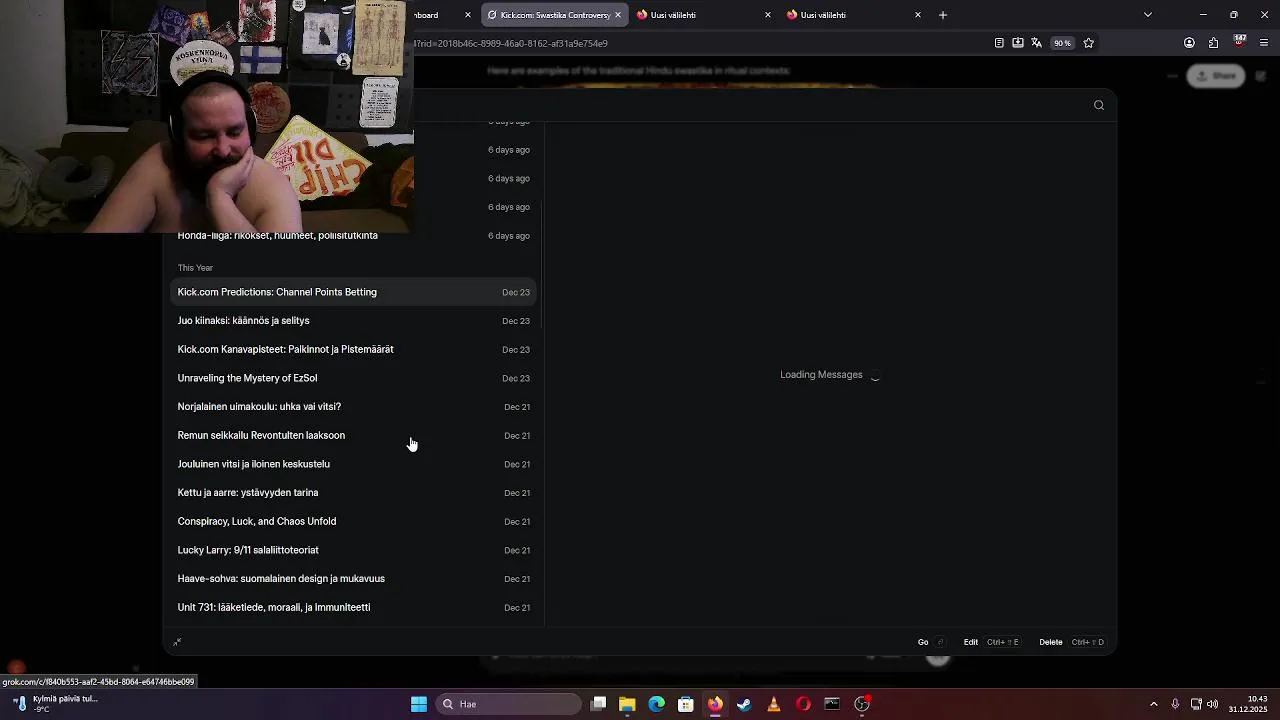Open chat 'Kick.com Predictions: Channel Points Betting'
1280x720 pixels.
(354, 292)
